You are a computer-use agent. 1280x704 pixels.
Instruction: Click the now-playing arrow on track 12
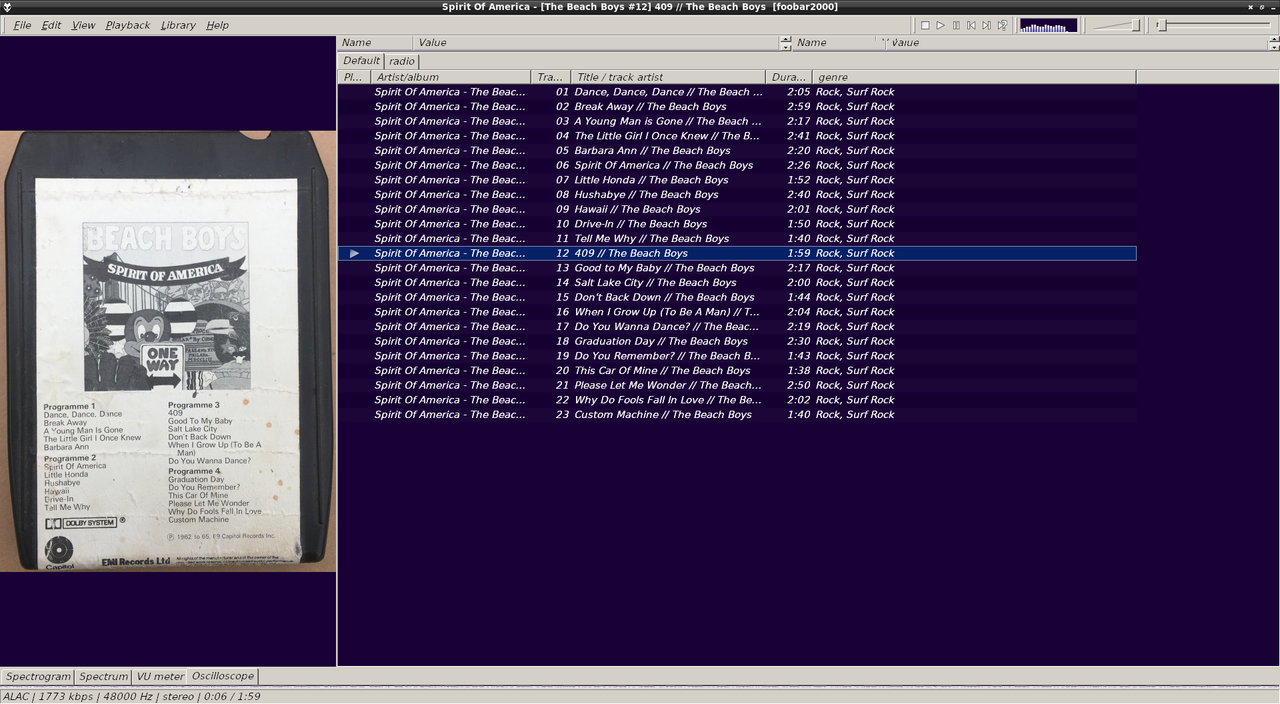tap(354, 254)
